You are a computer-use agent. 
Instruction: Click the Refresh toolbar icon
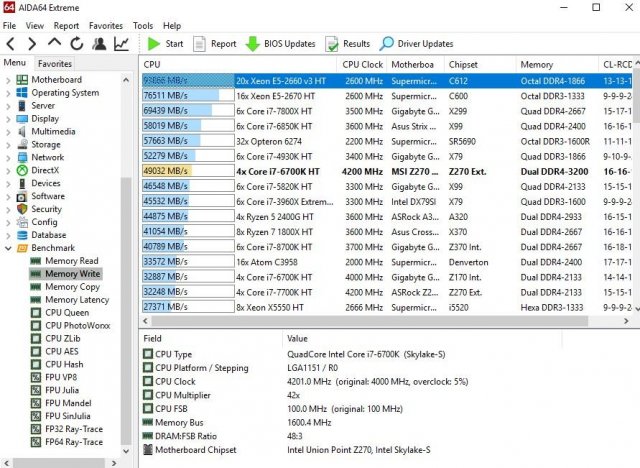pos(77,44)
